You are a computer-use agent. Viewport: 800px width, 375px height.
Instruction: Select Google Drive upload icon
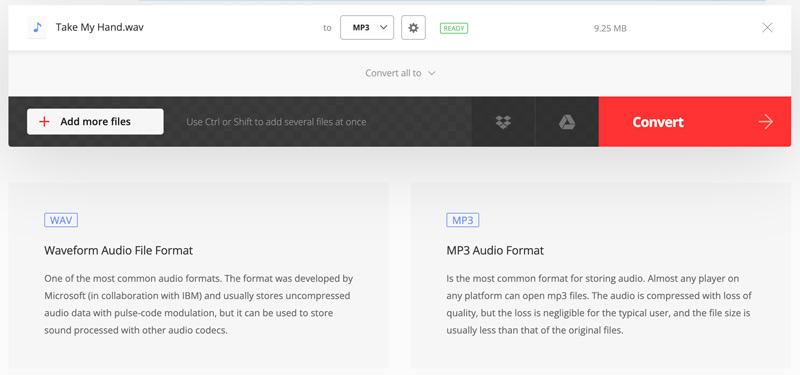point(567,122)
